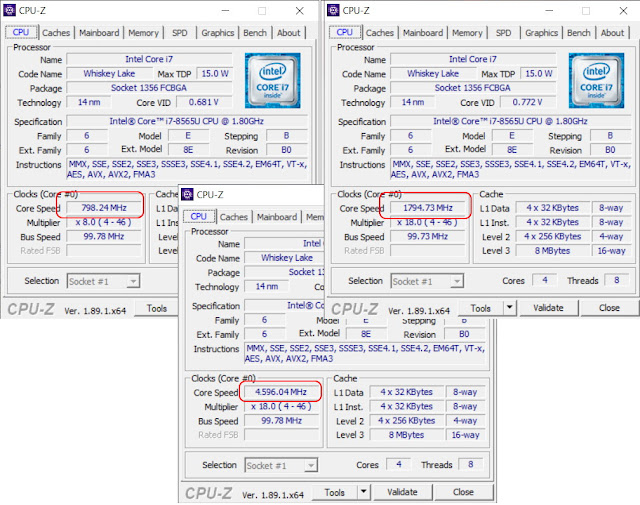Click 798.24 MHz core speed value

tap(104, 208)
